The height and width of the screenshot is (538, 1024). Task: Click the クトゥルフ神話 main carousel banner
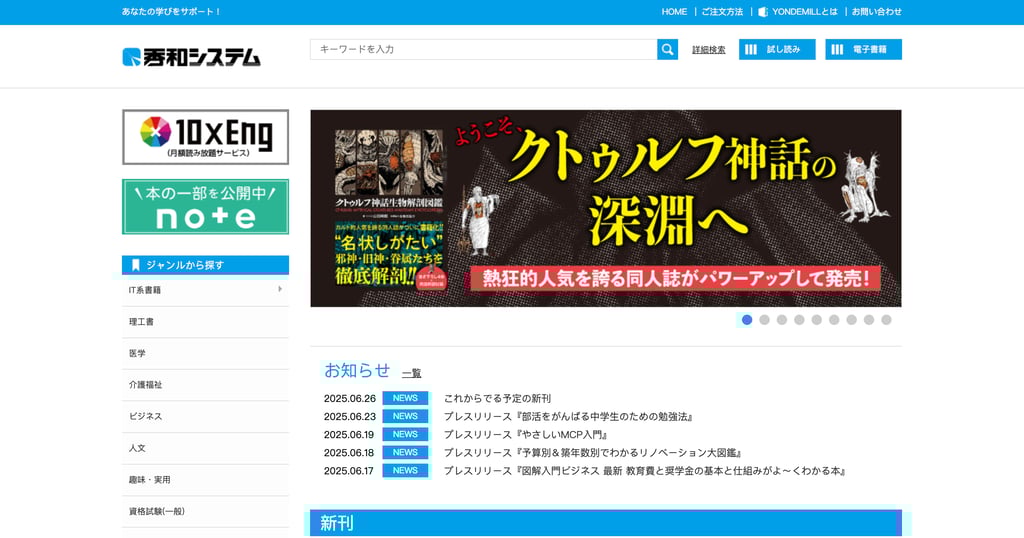pos(605,208)
